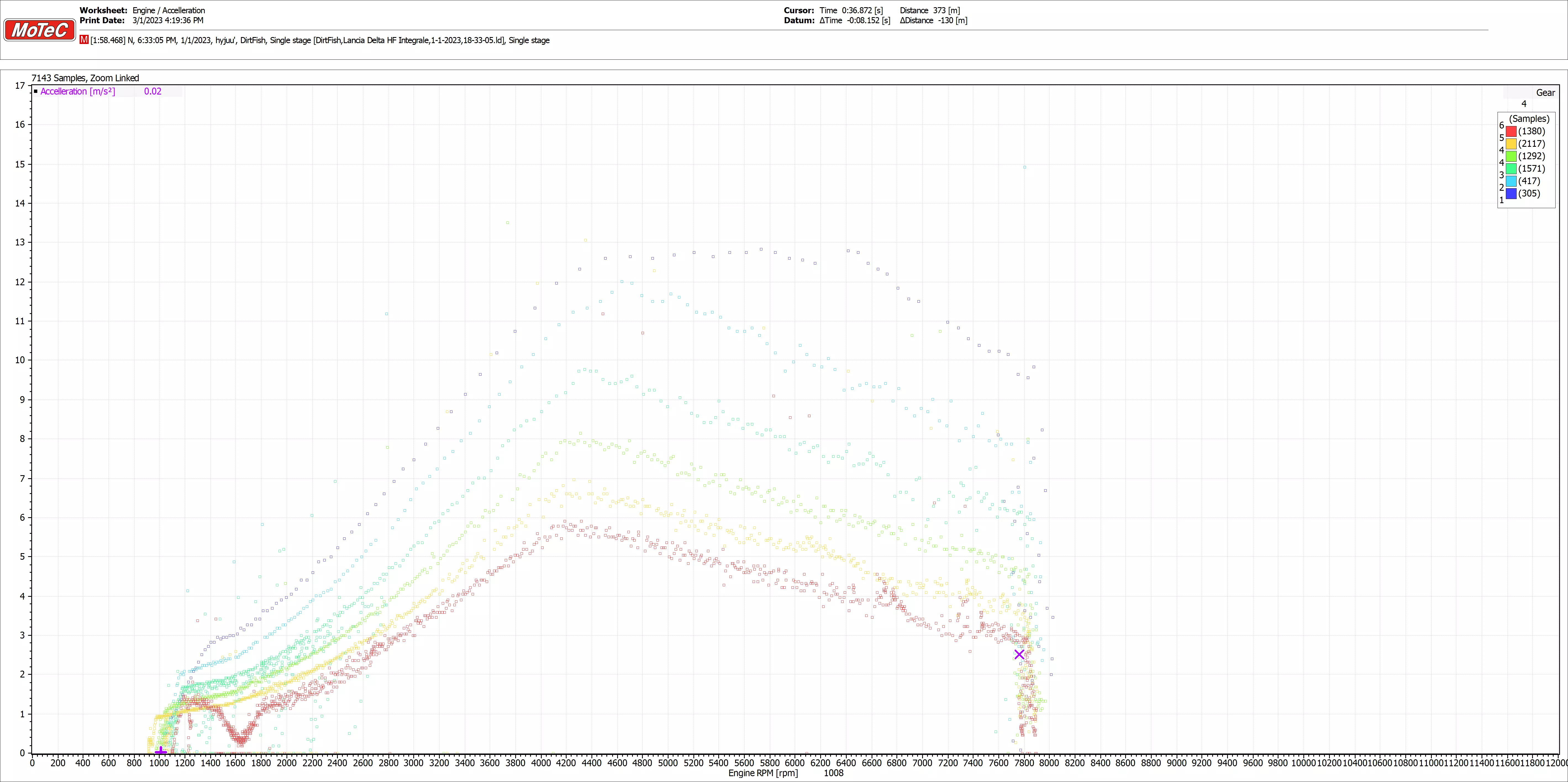Click the Accelleration value 0.02 readout
1568x782 pixels.
[153, 91]
